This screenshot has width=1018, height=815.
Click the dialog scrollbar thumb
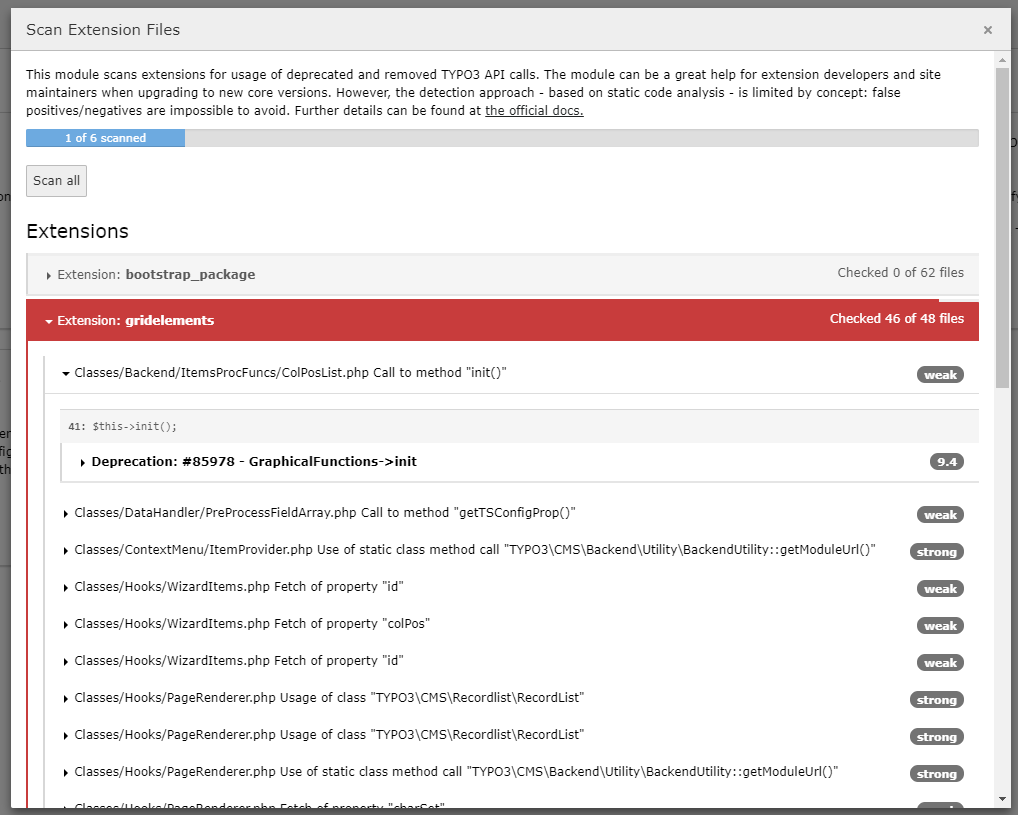pos(1002,227)
